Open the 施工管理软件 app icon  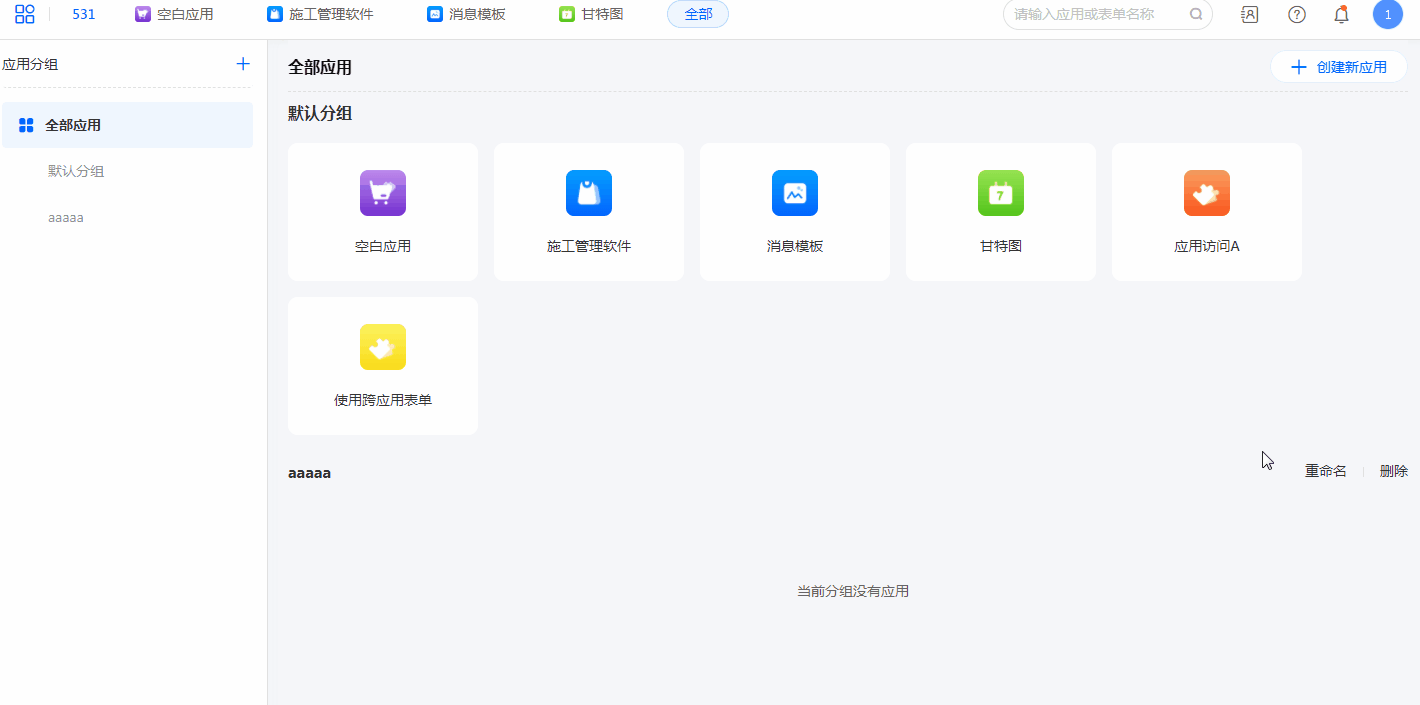[589, 193]
